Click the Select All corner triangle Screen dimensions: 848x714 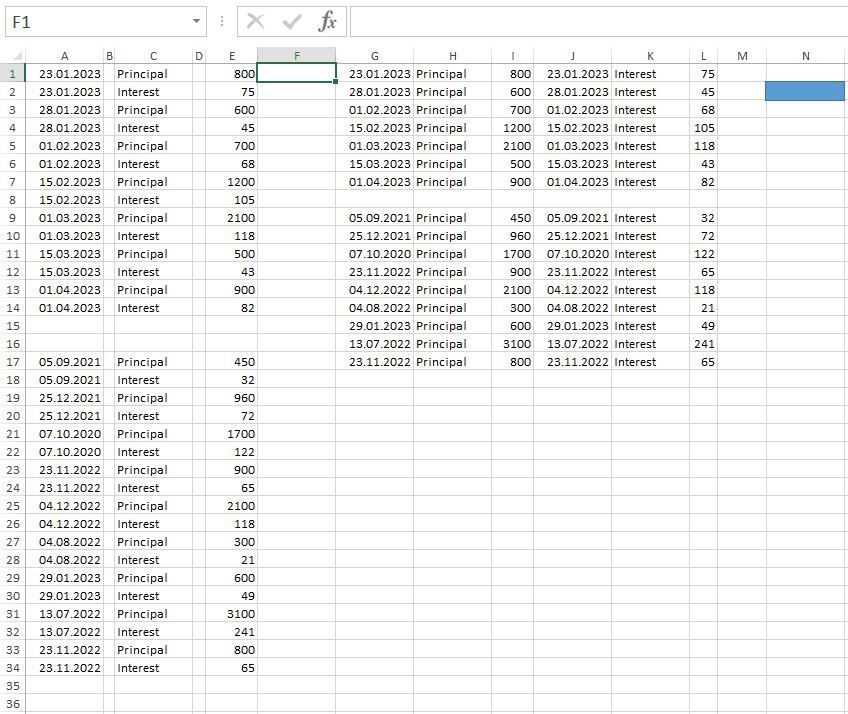17,56
